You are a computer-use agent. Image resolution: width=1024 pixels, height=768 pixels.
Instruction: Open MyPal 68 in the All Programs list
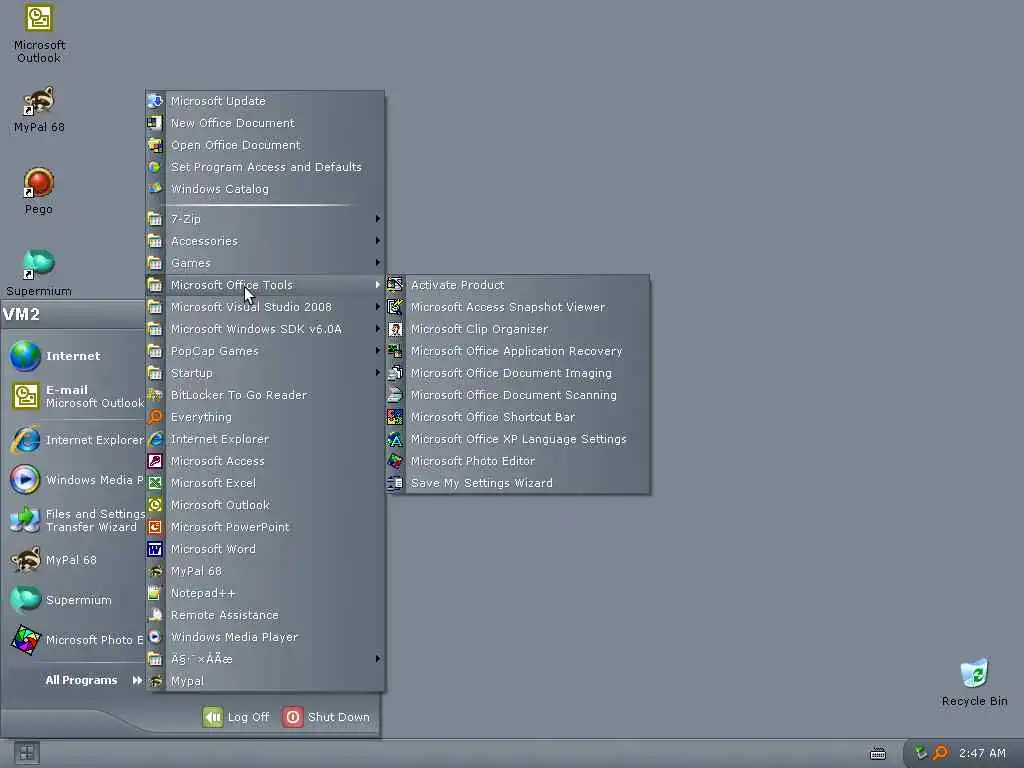pos(265,571)
